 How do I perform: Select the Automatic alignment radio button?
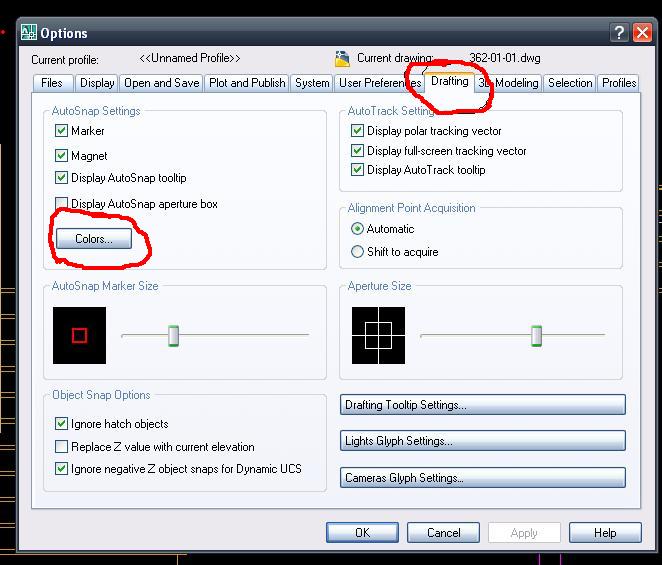pos(357,229)
